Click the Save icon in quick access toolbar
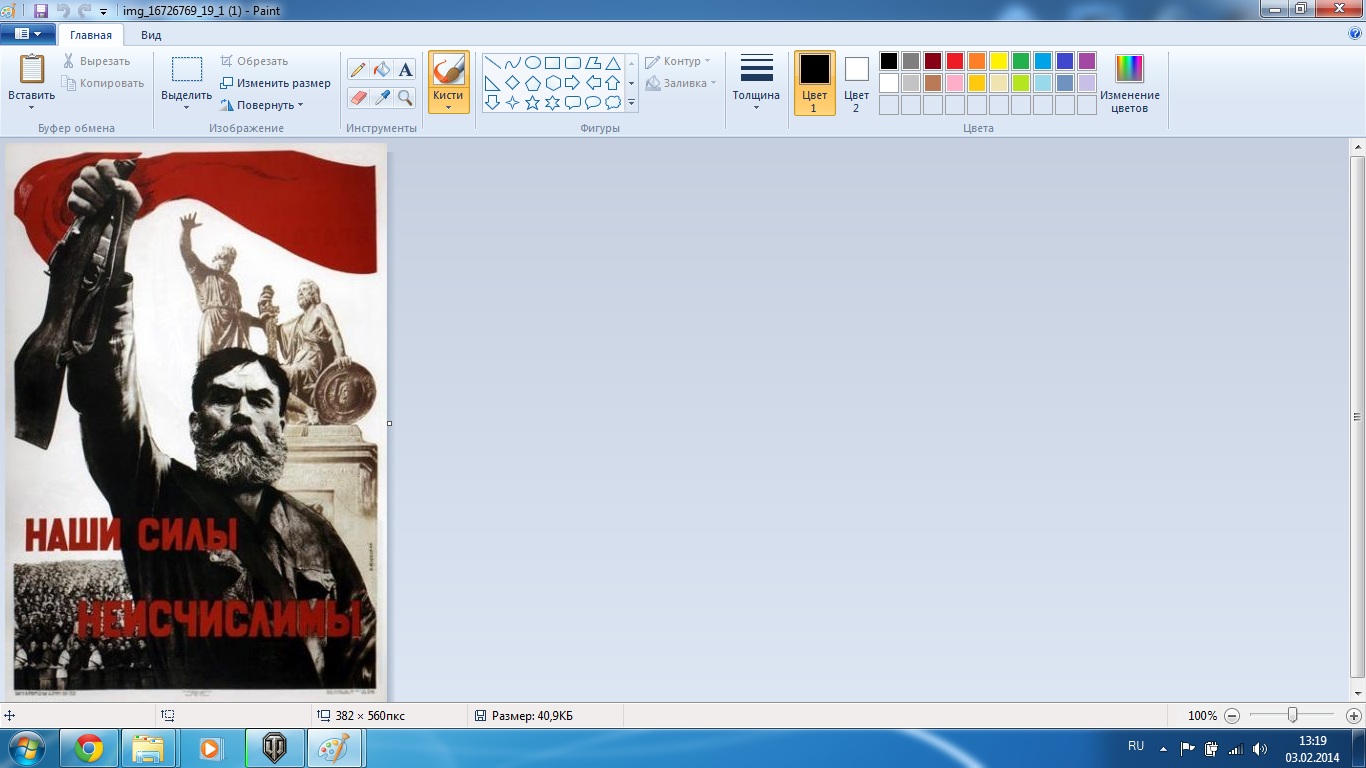The height and width of the screenshot is (768, 1366). (x=40, y=10)
